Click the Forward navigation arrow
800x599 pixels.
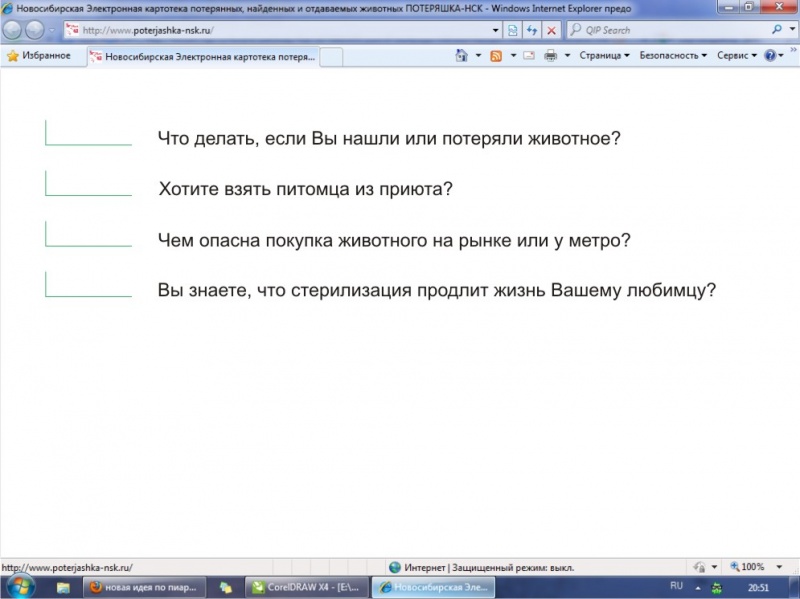tap(34, 30)
